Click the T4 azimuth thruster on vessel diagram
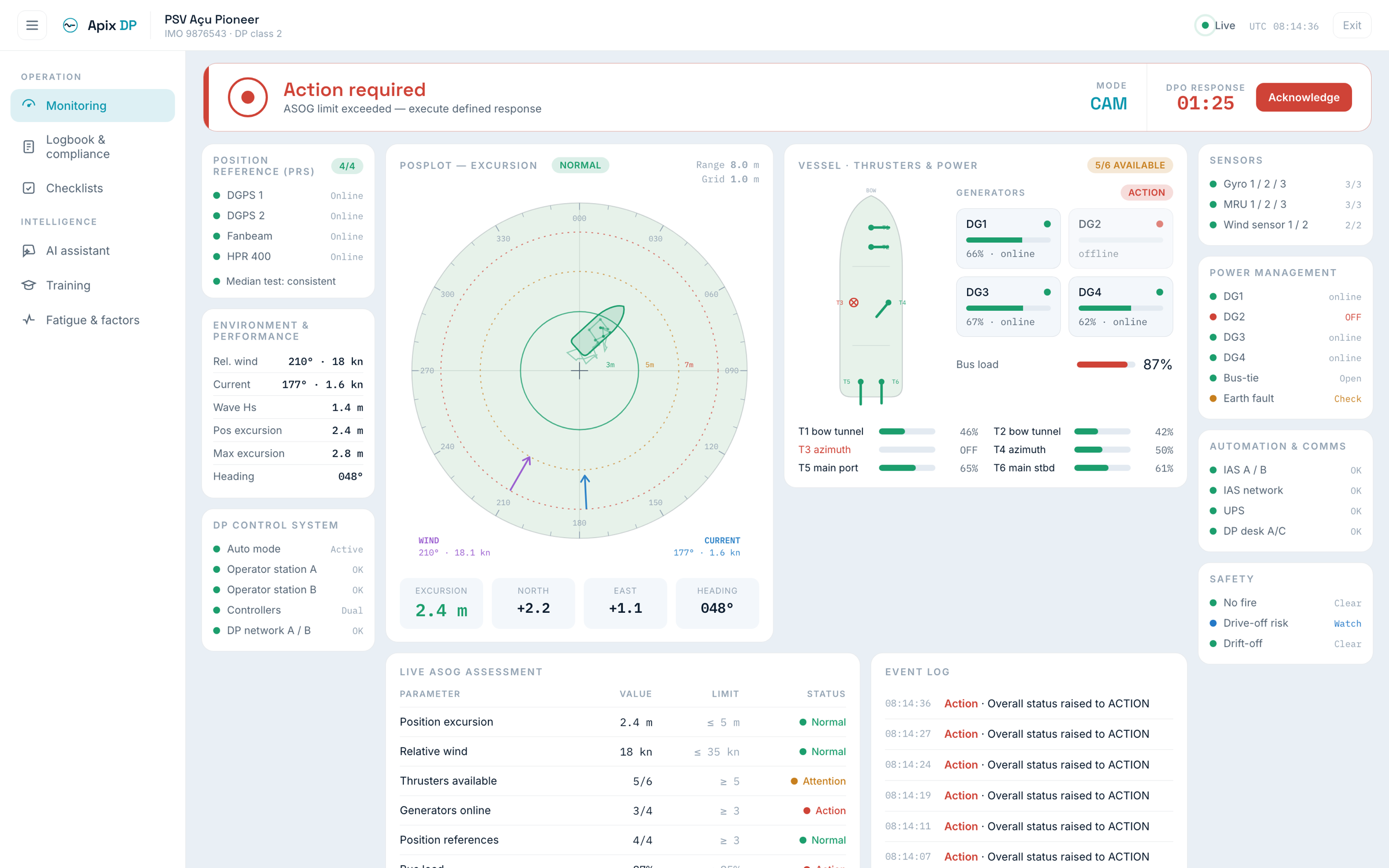1389x868 pixels. tap(883, 309)
